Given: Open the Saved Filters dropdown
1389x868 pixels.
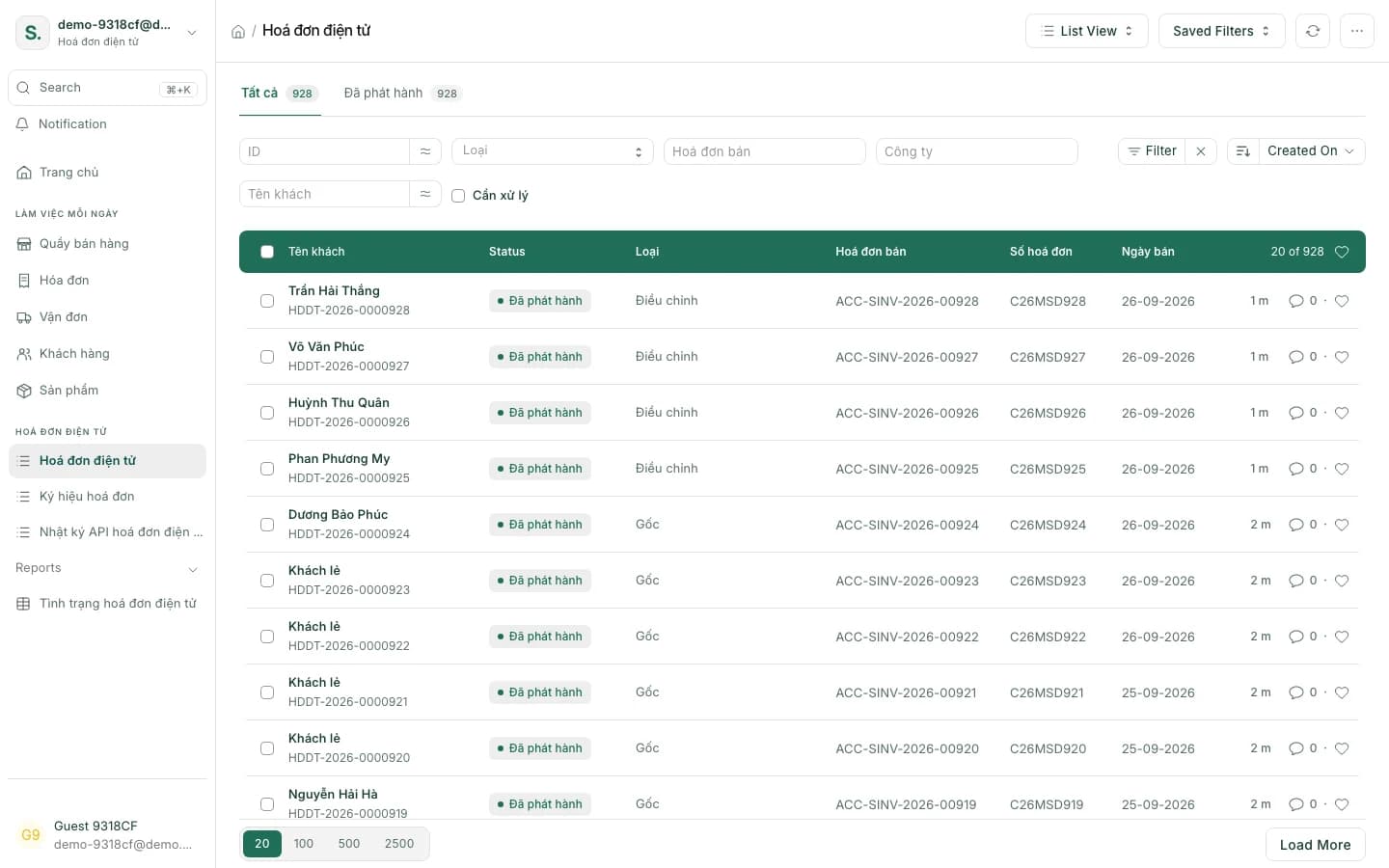Looking at the screenshot, I should pos(1222,31).
